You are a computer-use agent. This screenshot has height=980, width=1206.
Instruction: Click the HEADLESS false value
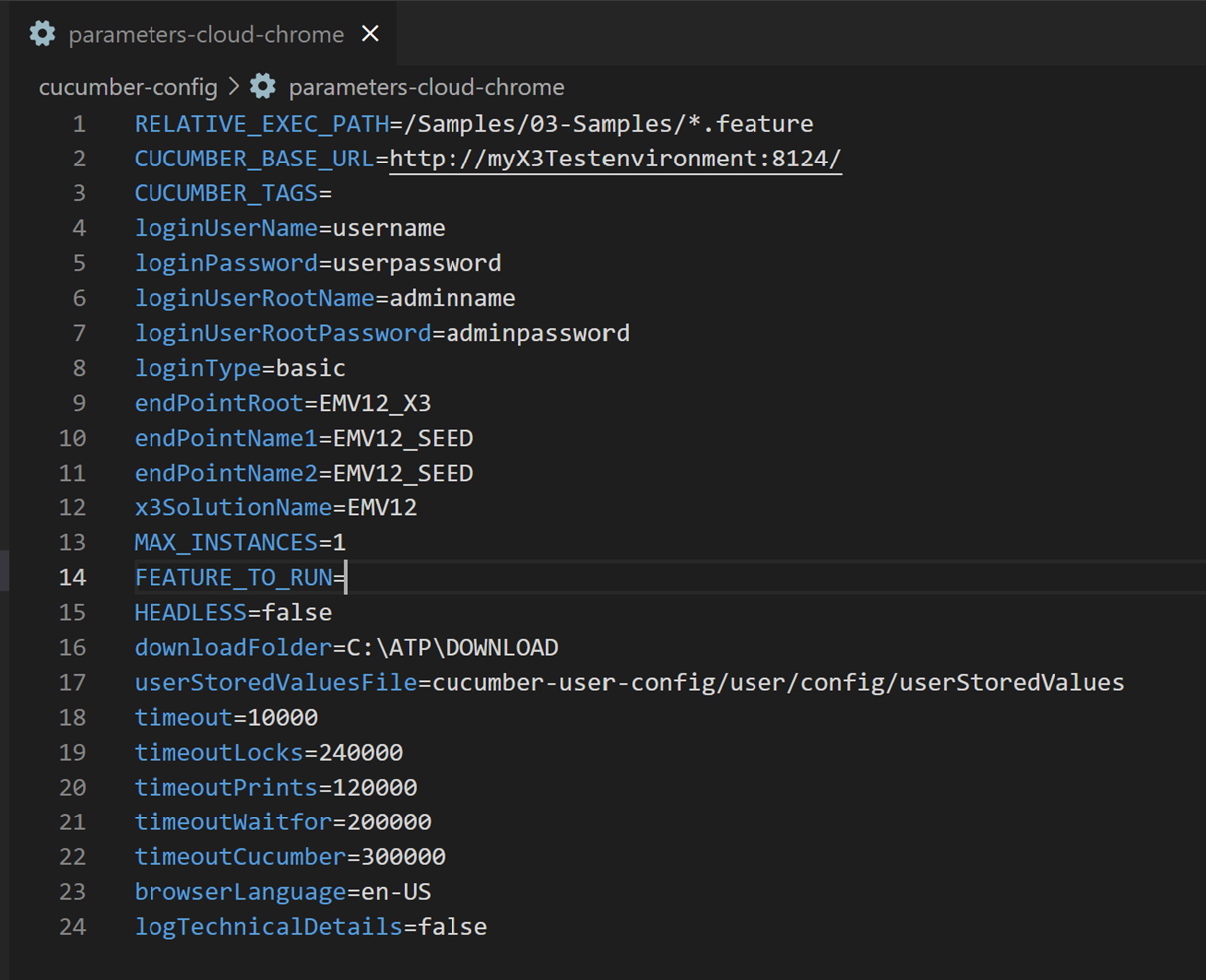tap(297, 612)
